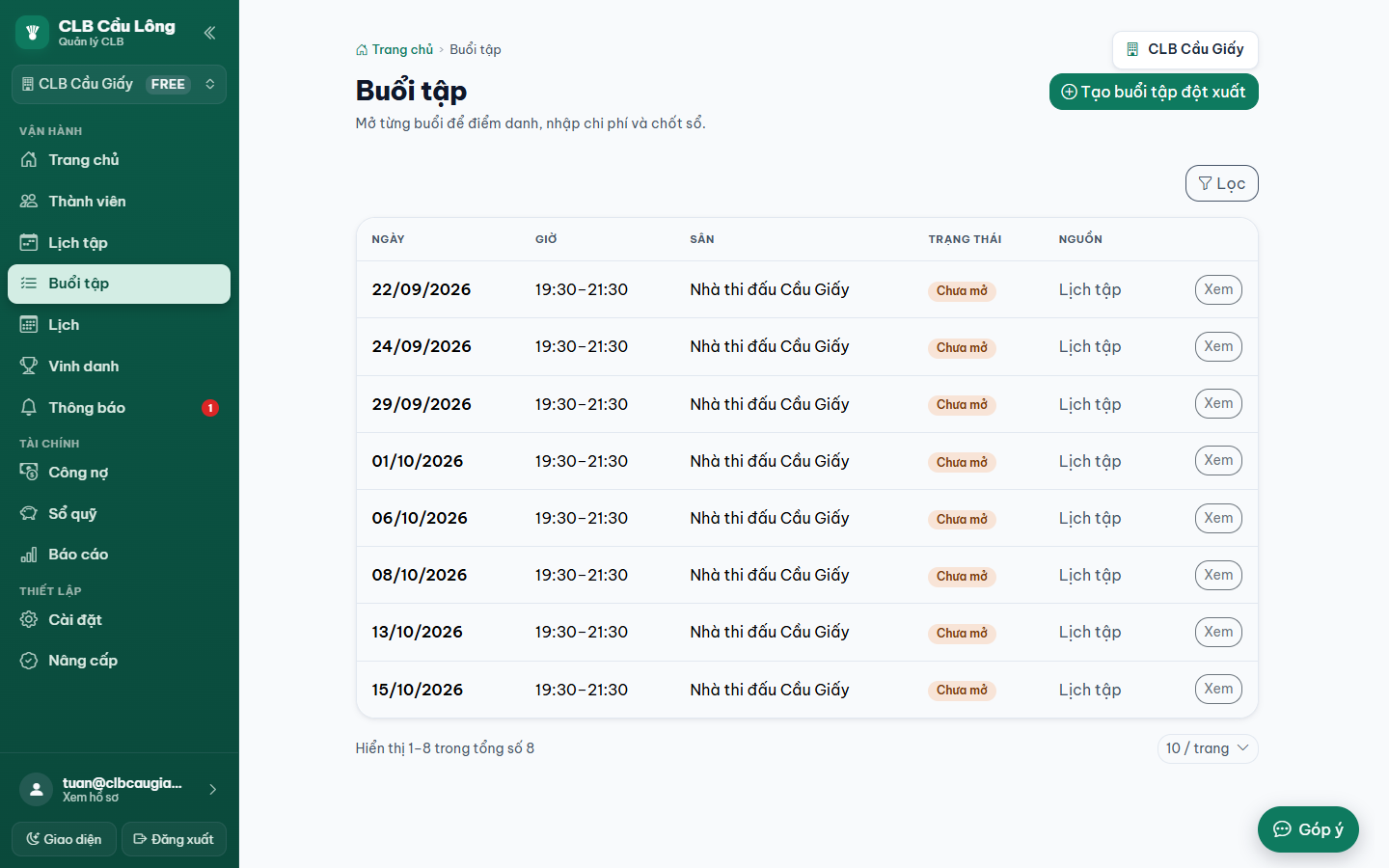Open Lịch tập schedule page

click(119, 243)
